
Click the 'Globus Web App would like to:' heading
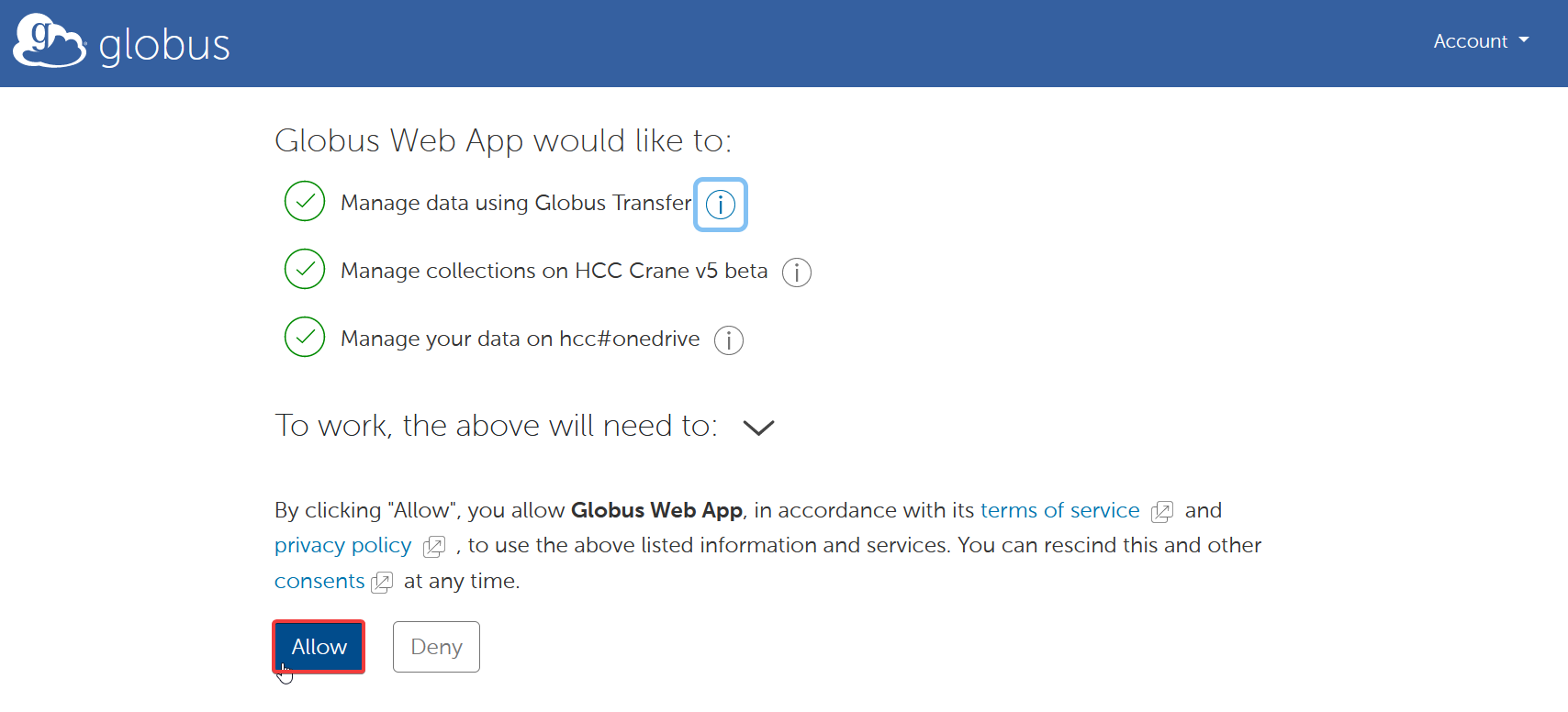coord(503,140)
